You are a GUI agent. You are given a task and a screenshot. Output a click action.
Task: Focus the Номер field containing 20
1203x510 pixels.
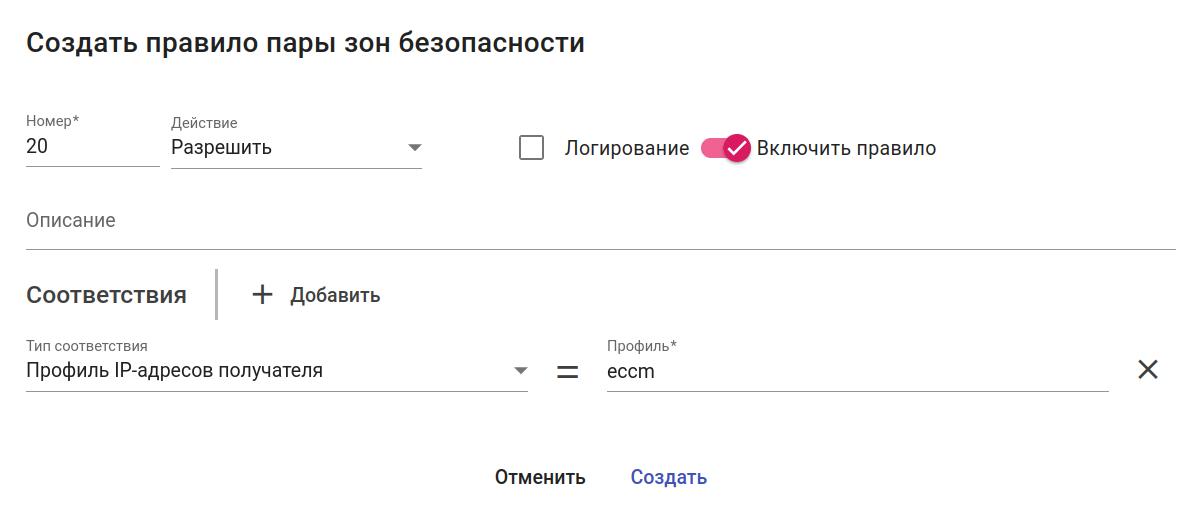(x=90, y=147)
